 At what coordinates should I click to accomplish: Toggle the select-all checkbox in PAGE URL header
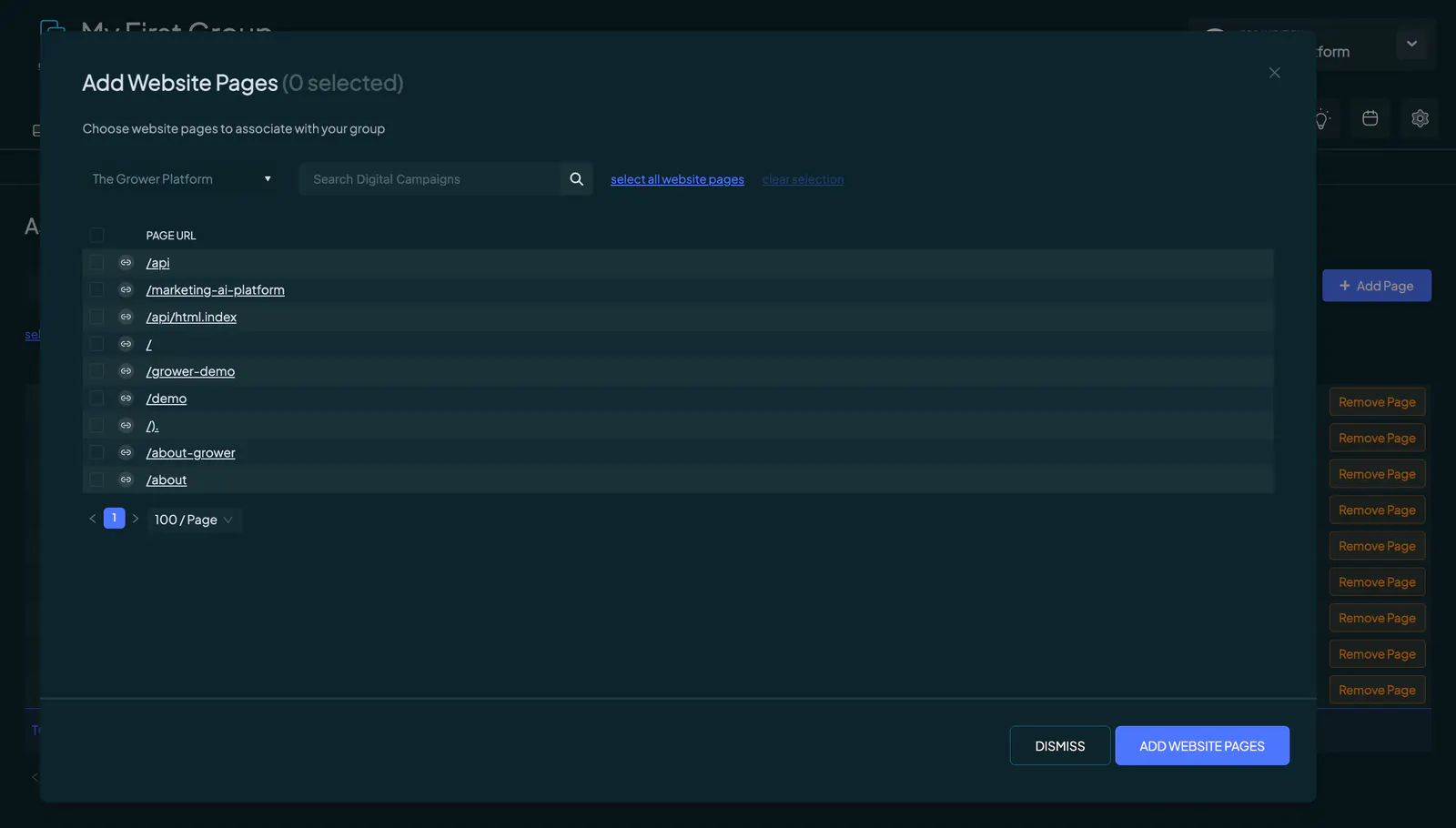96,236
